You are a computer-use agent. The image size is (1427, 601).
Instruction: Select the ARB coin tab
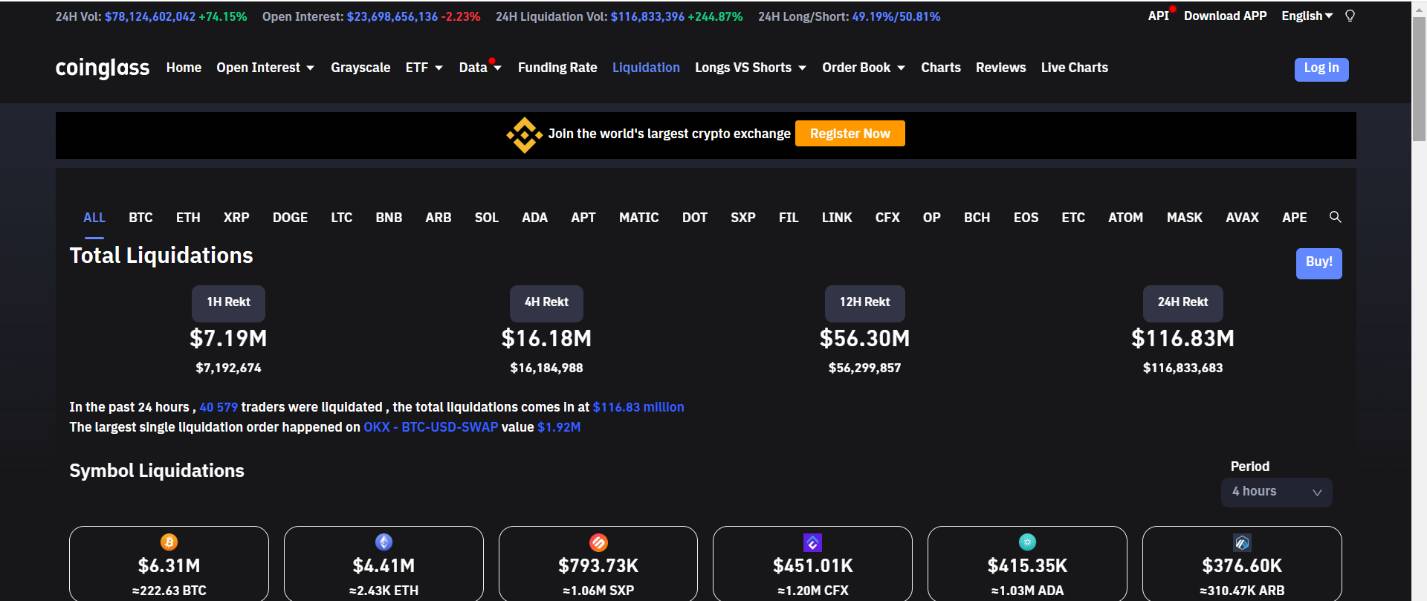438,217
